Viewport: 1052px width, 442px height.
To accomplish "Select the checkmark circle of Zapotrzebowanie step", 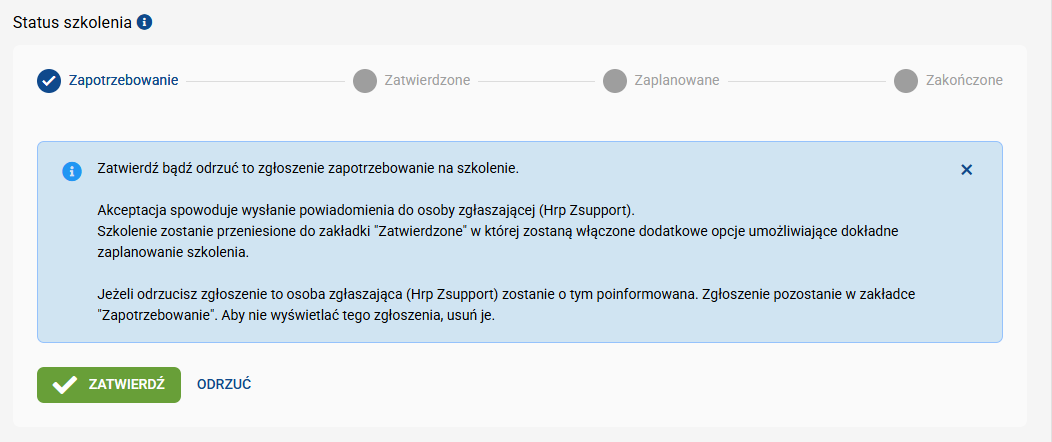I will 49,80.
